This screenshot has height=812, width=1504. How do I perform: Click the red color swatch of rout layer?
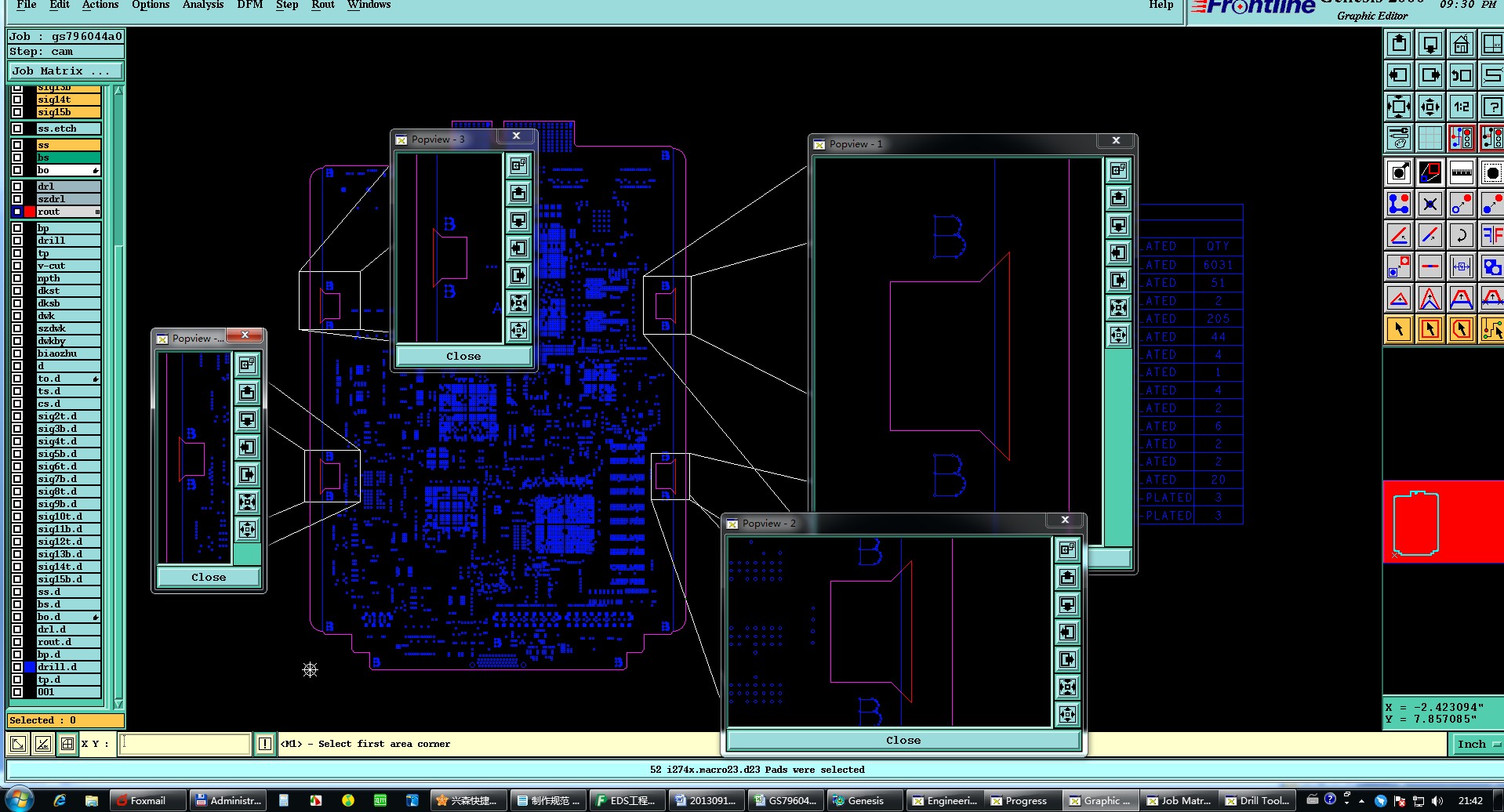30,212
